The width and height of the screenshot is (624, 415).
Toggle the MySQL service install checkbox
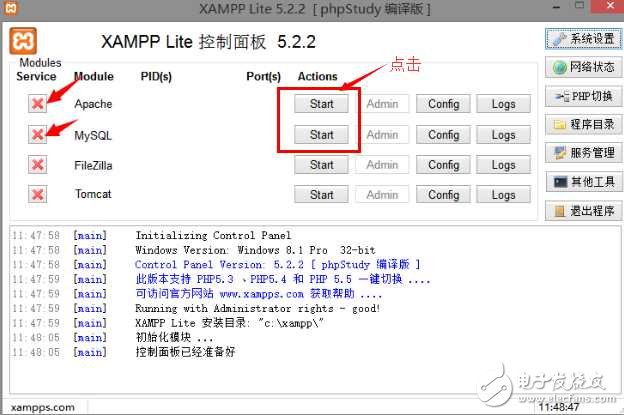38,135
